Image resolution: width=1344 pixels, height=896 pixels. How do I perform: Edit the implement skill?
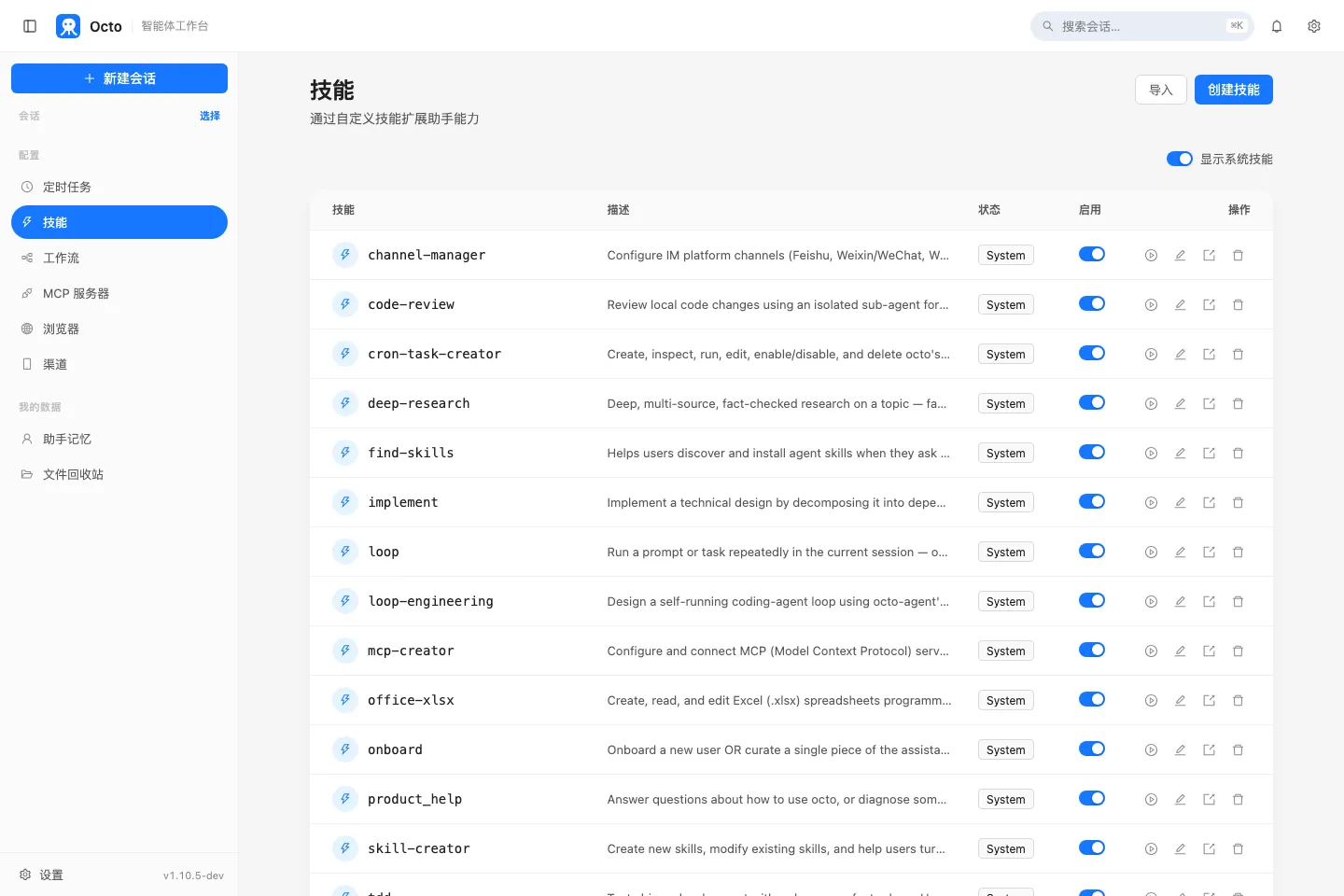[1180, 502]
